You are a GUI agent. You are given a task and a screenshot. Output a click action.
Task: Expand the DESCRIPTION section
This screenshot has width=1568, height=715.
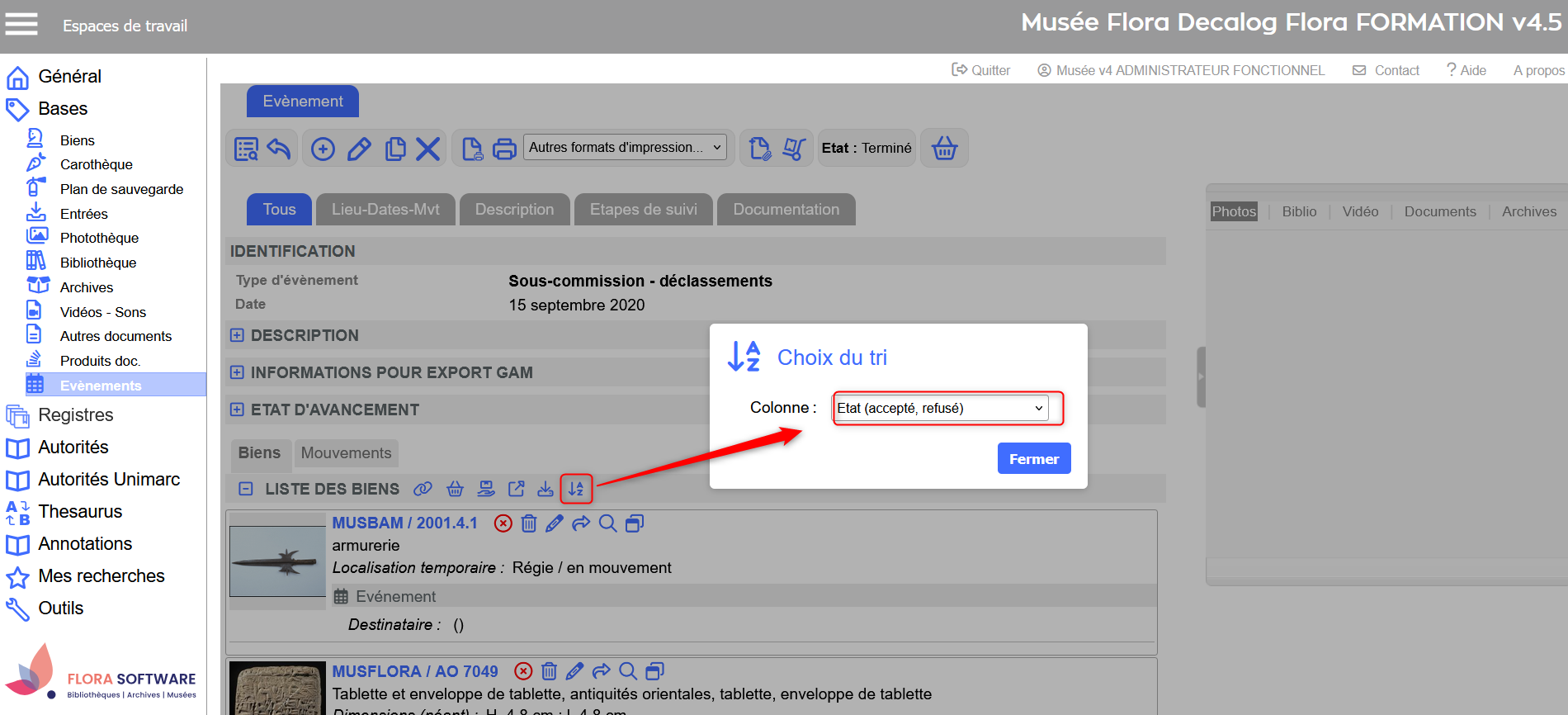point(237,335)
